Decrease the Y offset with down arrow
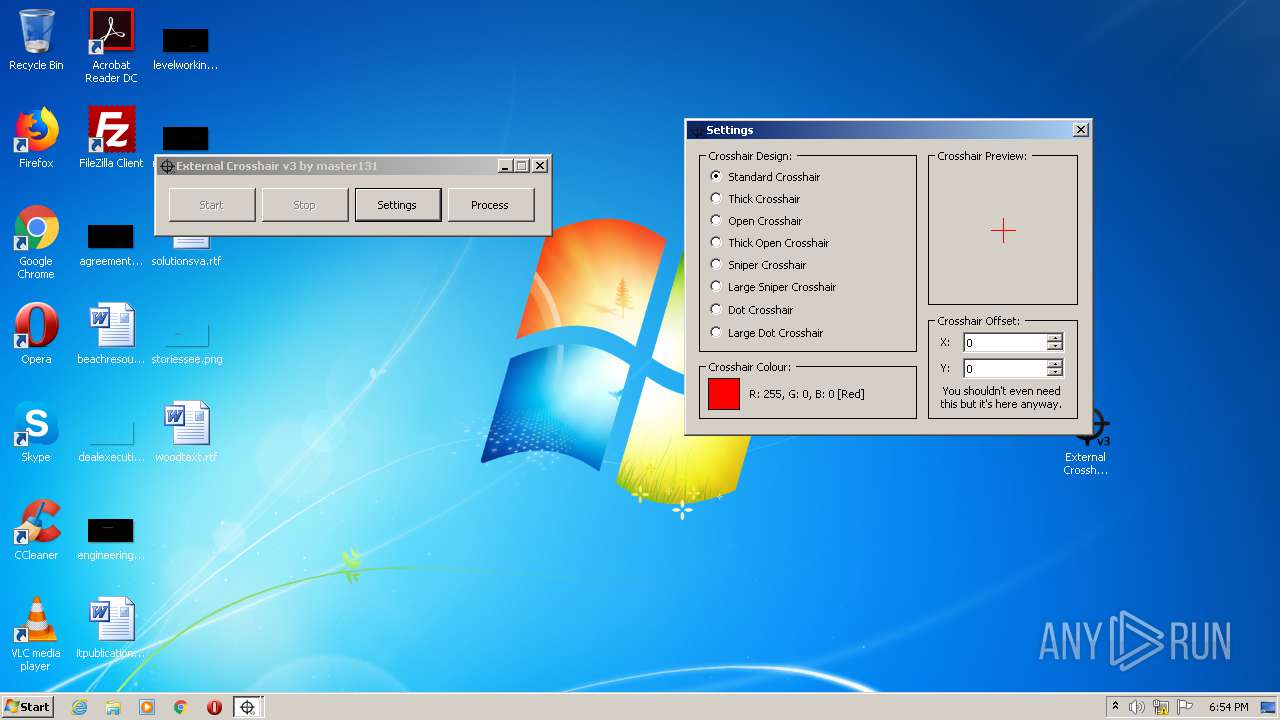The image size is (1280, 720). (x=1055, y=372)
